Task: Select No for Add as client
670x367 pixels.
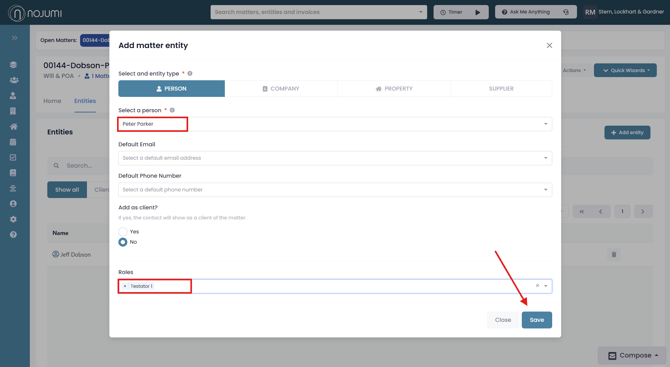Action: click(x=123, y=242)
